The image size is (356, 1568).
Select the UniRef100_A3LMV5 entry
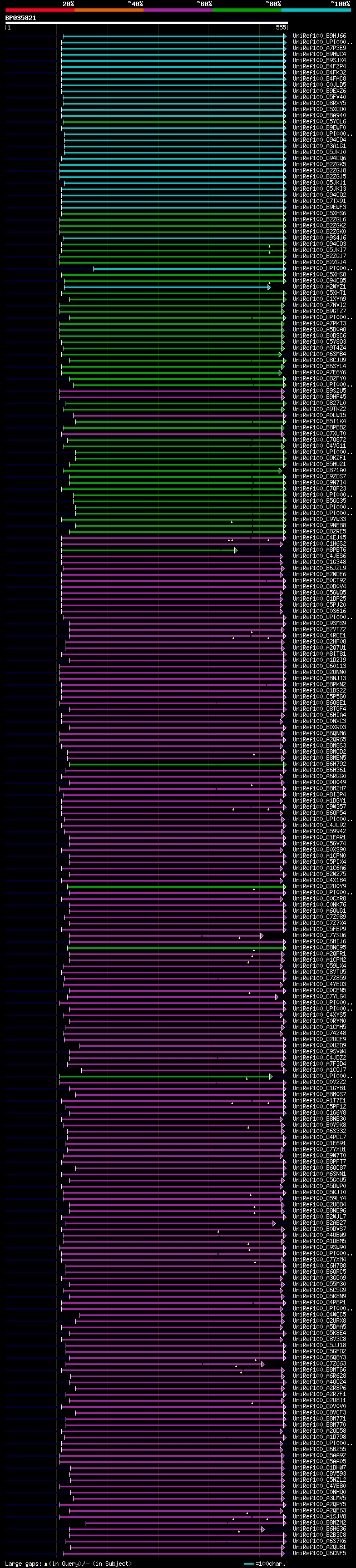coord(319,1498)
